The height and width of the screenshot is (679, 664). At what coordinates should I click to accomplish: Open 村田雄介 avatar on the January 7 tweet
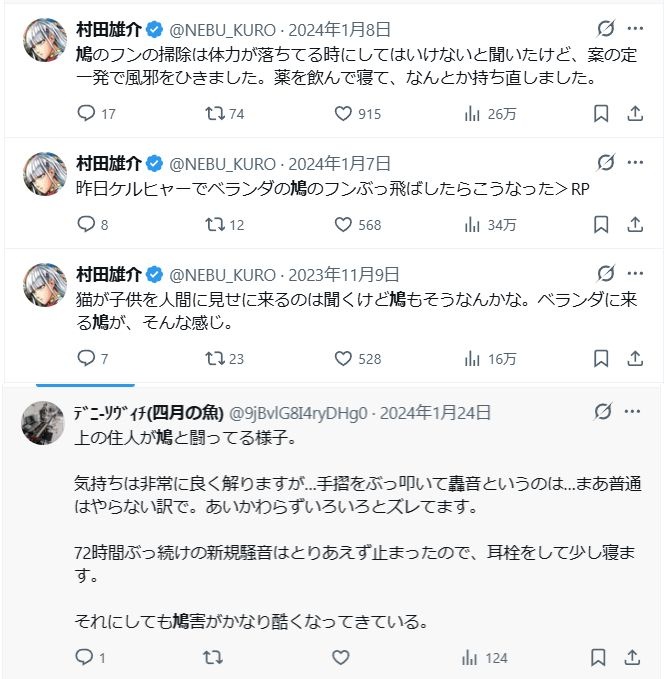[45, 174]
